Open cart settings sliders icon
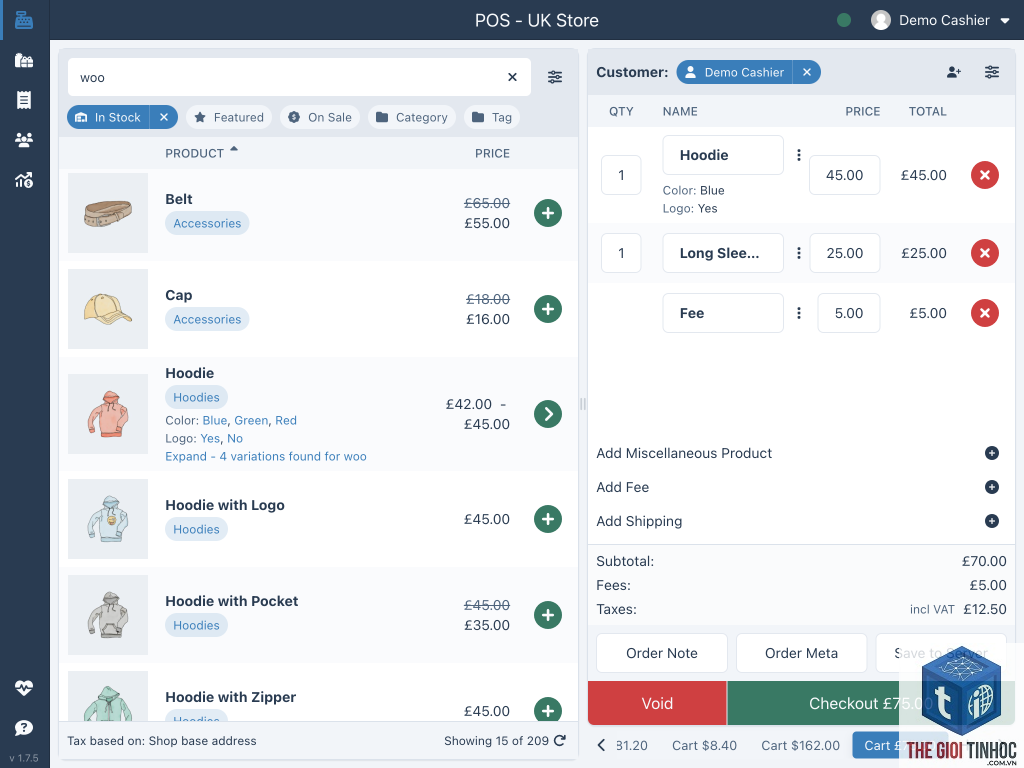 tap(991, 72)
